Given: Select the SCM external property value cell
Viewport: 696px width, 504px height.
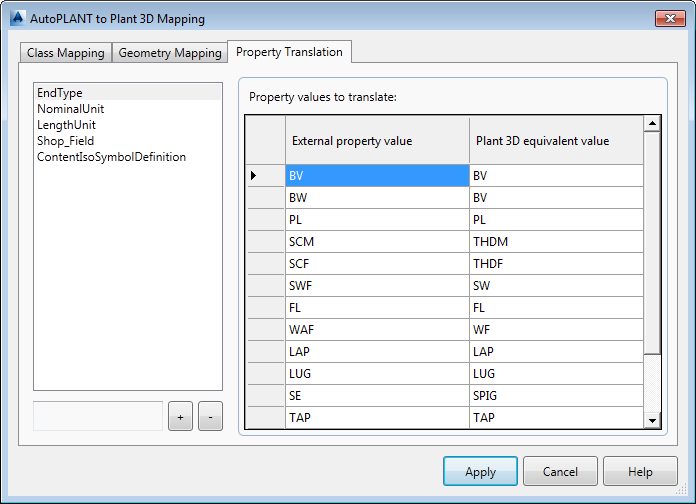Looking at the screenshot, I should (377, 242).
